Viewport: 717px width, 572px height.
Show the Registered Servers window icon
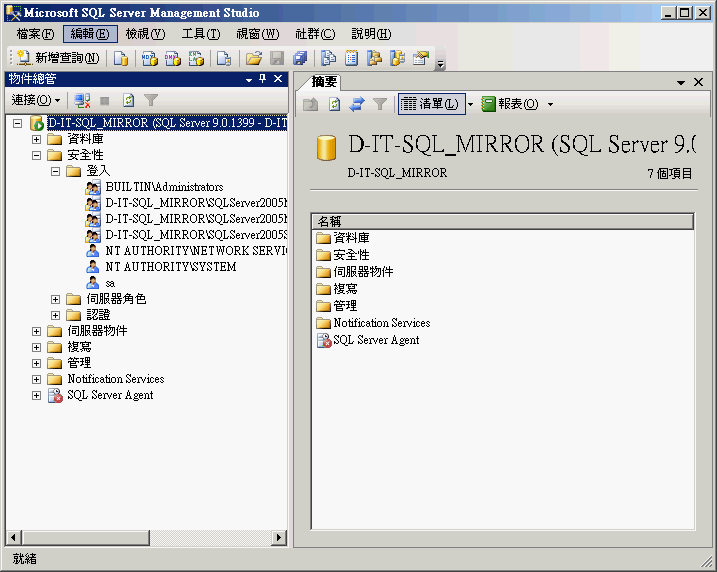click(x=328, y=58)
